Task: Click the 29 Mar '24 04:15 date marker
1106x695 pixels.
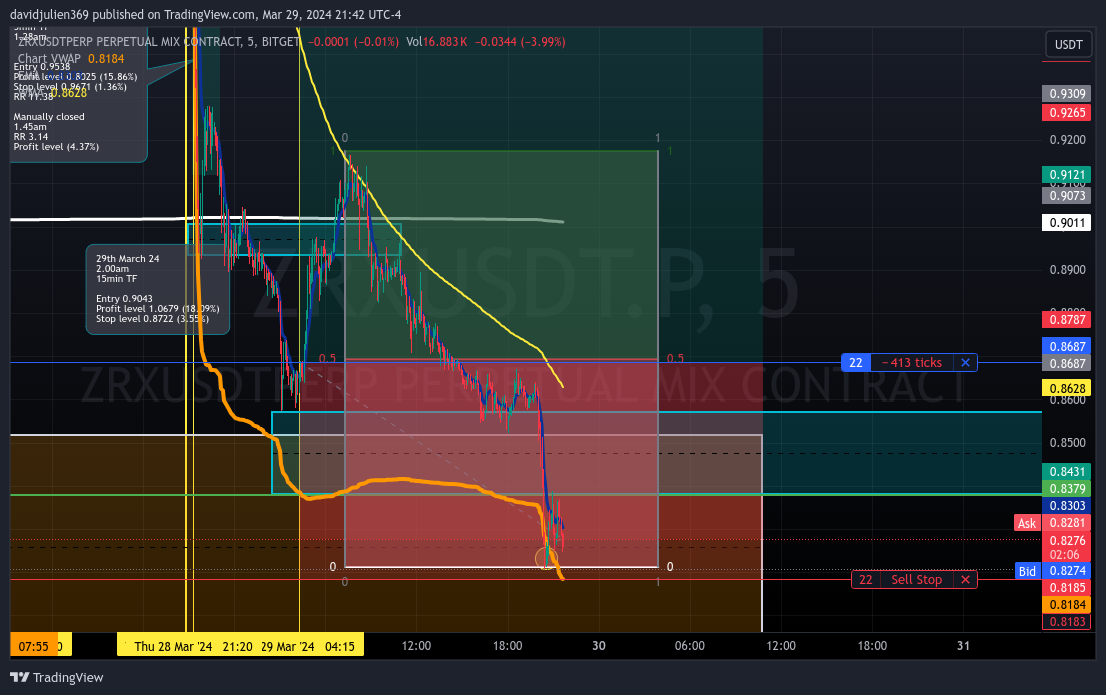Action: (x=310, y=646)
